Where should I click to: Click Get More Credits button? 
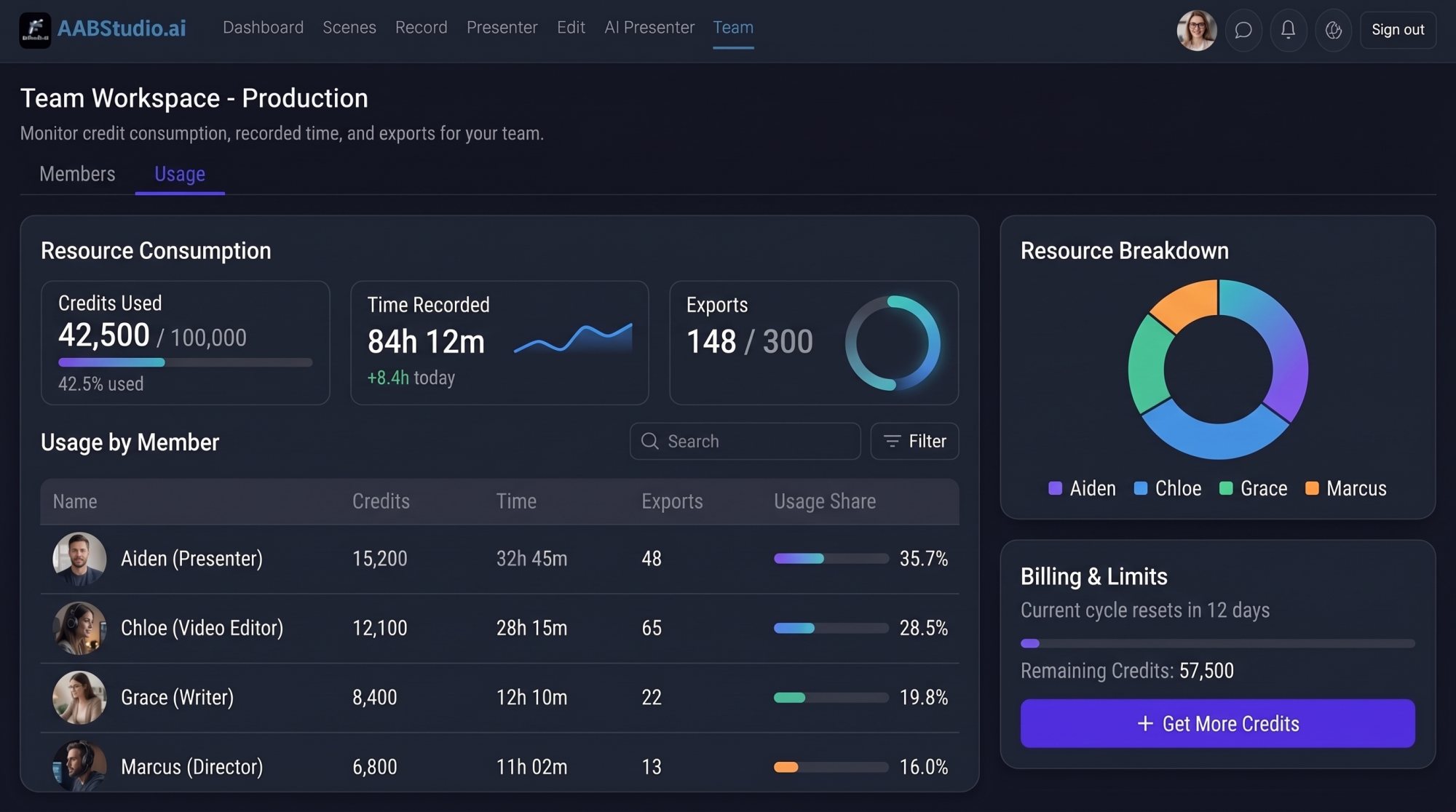pos(1217,723)
